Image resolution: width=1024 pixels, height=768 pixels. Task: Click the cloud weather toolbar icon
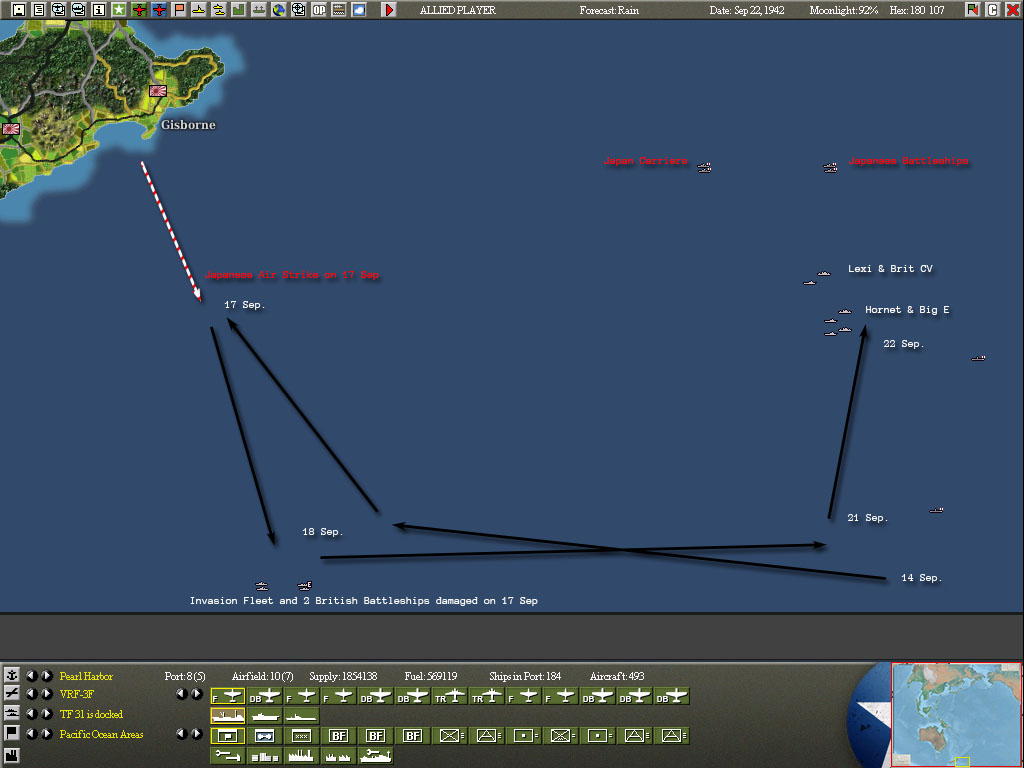click(x=359, y=10)
